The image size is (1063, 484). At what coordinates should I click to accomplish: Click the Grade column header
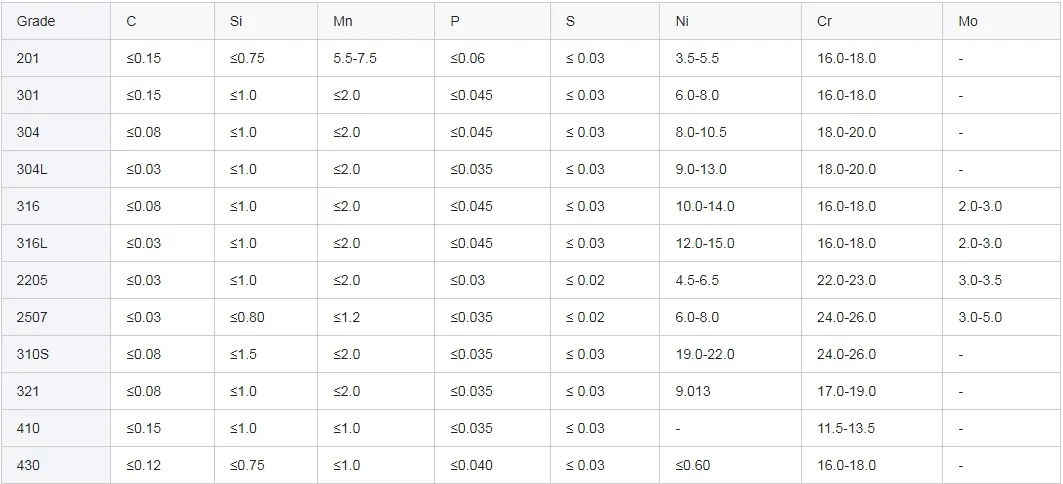click(36, 21)
